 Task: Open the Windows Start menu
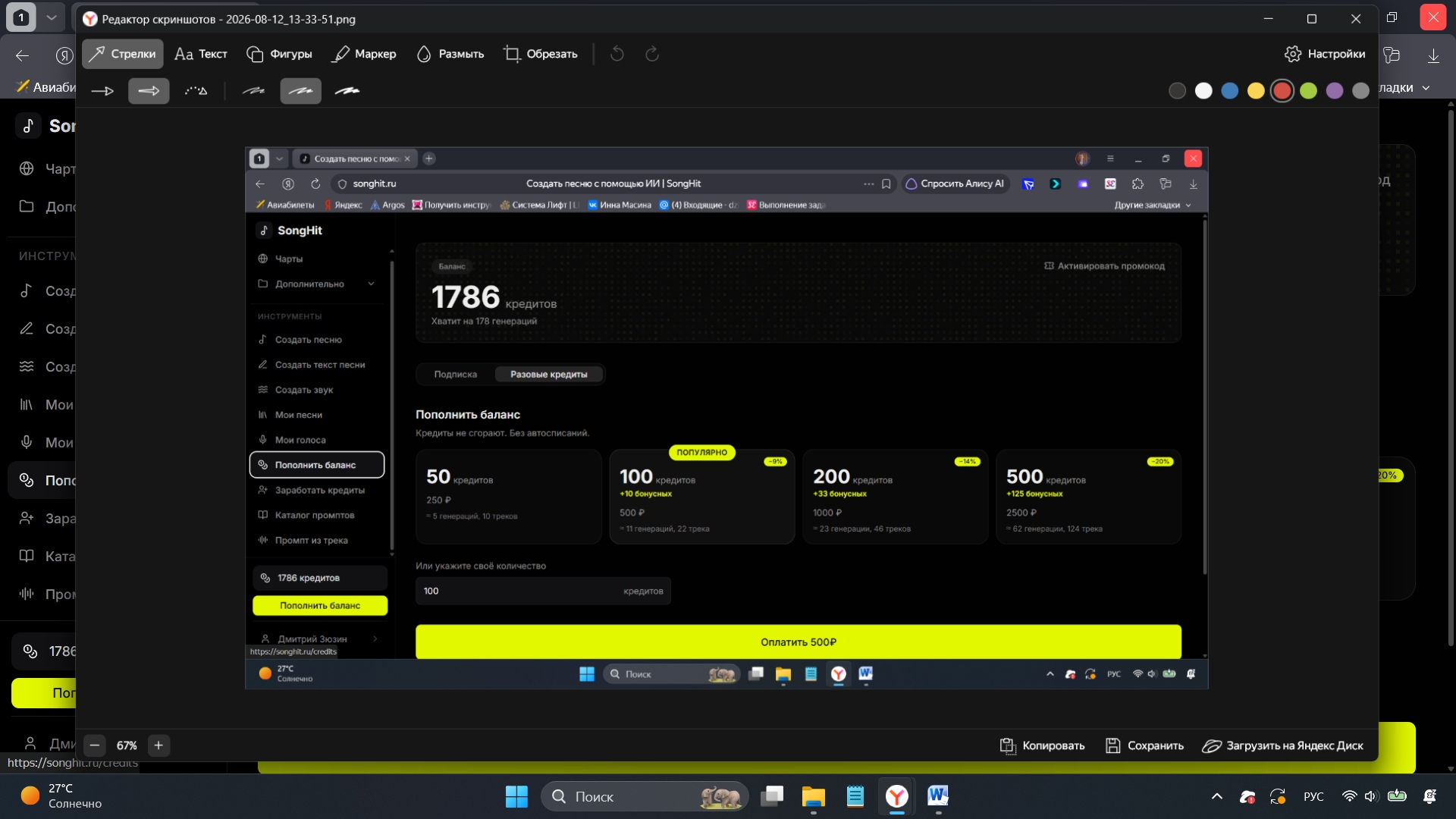pyautogui.click(x=516, y=796)
